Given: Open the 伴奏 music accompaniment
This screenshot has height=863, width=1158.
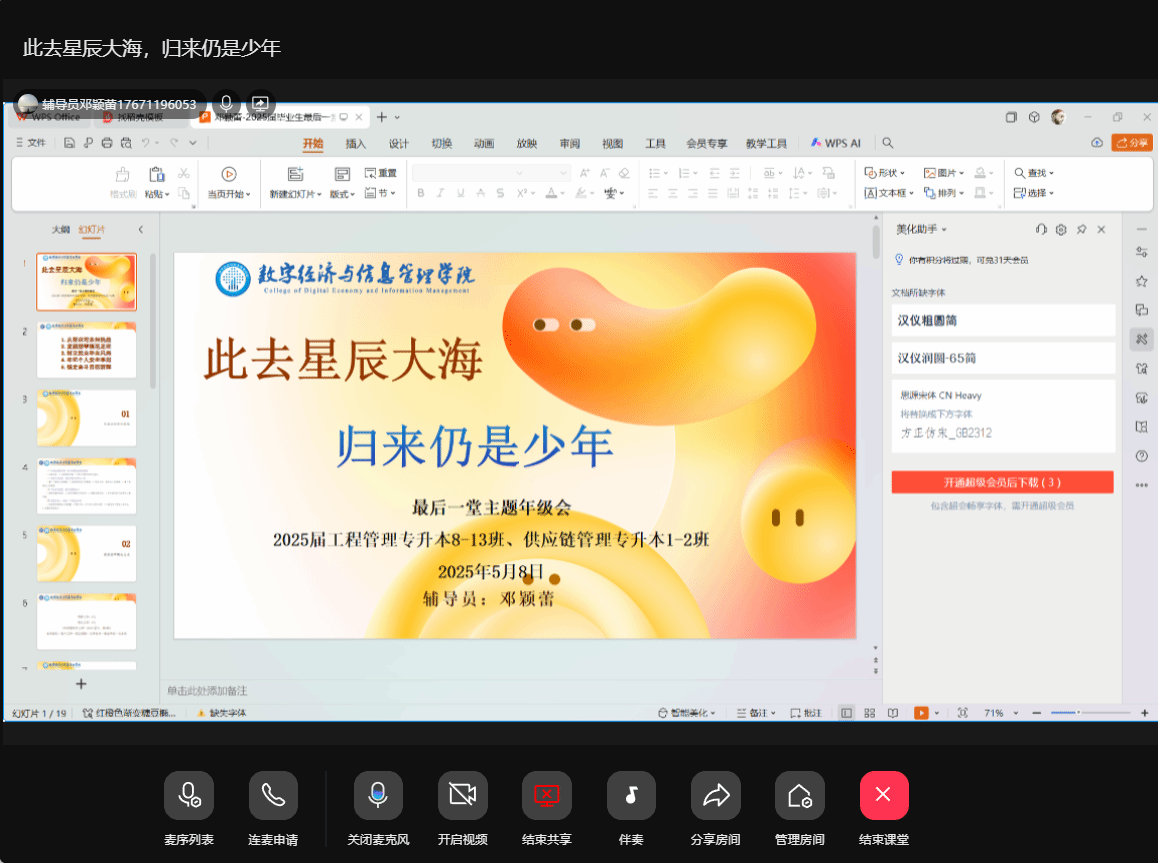Looking at the screenshot, I should (x=631, y=796).
